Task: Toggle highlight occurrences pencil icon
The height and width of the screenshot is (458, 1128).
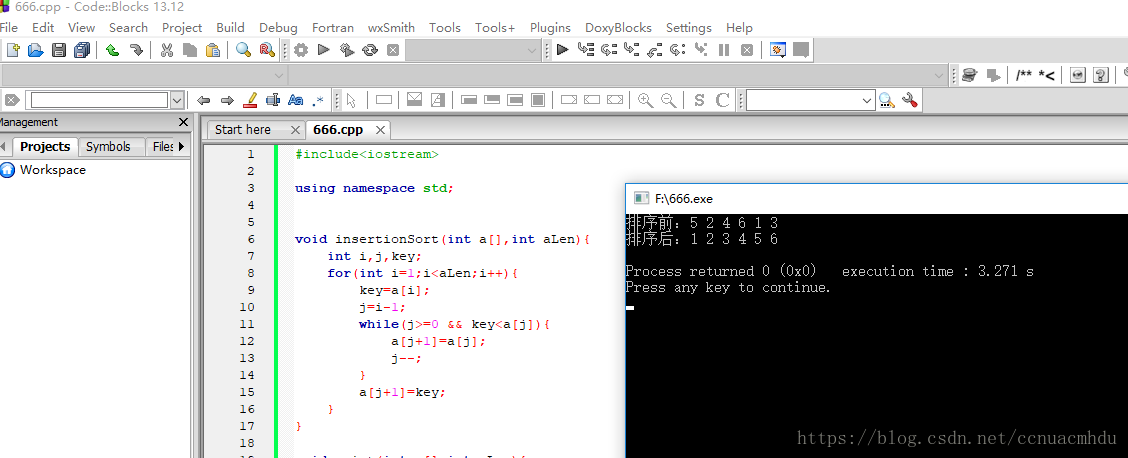Action: coord(250,100)
